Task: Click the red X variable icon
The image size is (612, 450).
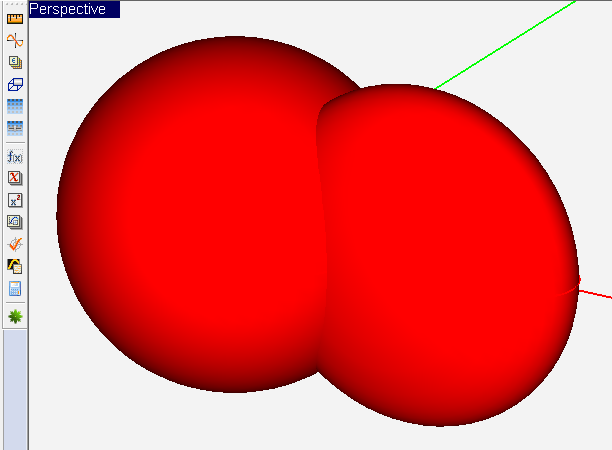Action: [x=15, y=178]
